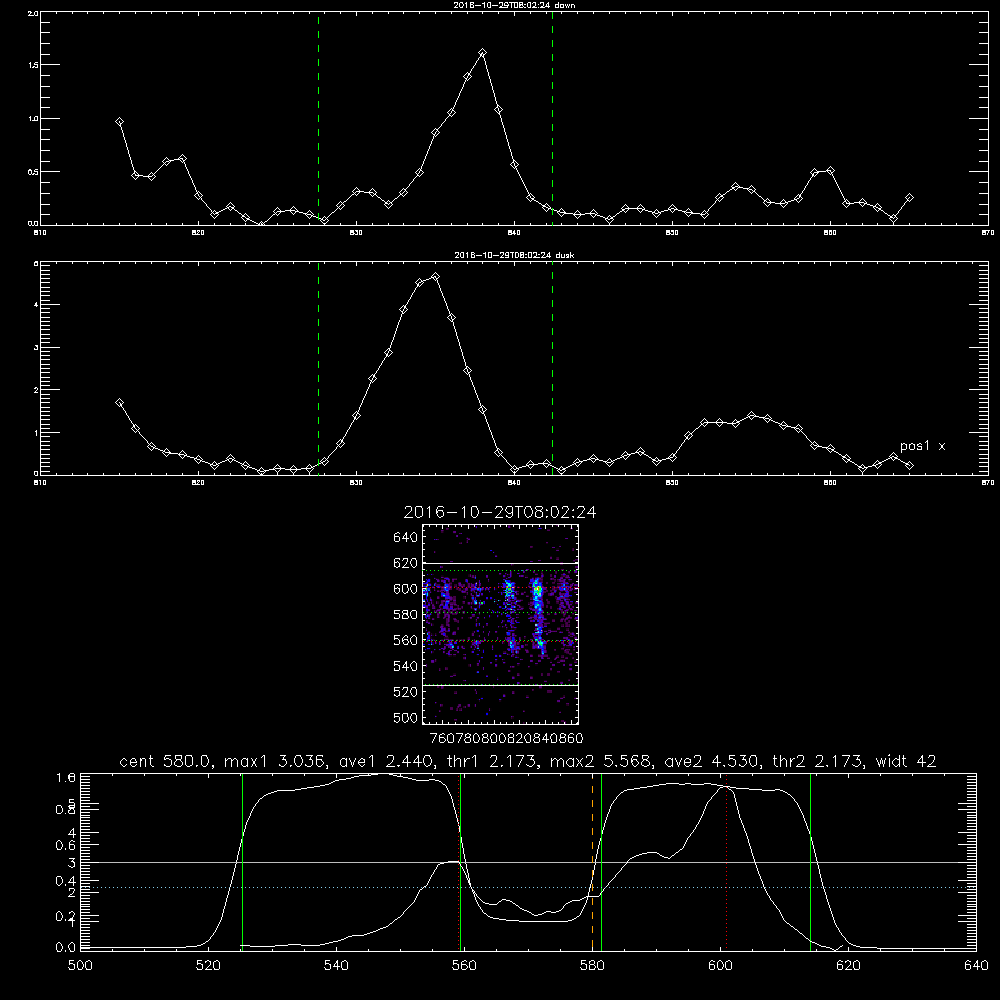
Task: Click dotted horizontal line in bottom plot
Action: point(529,887)
